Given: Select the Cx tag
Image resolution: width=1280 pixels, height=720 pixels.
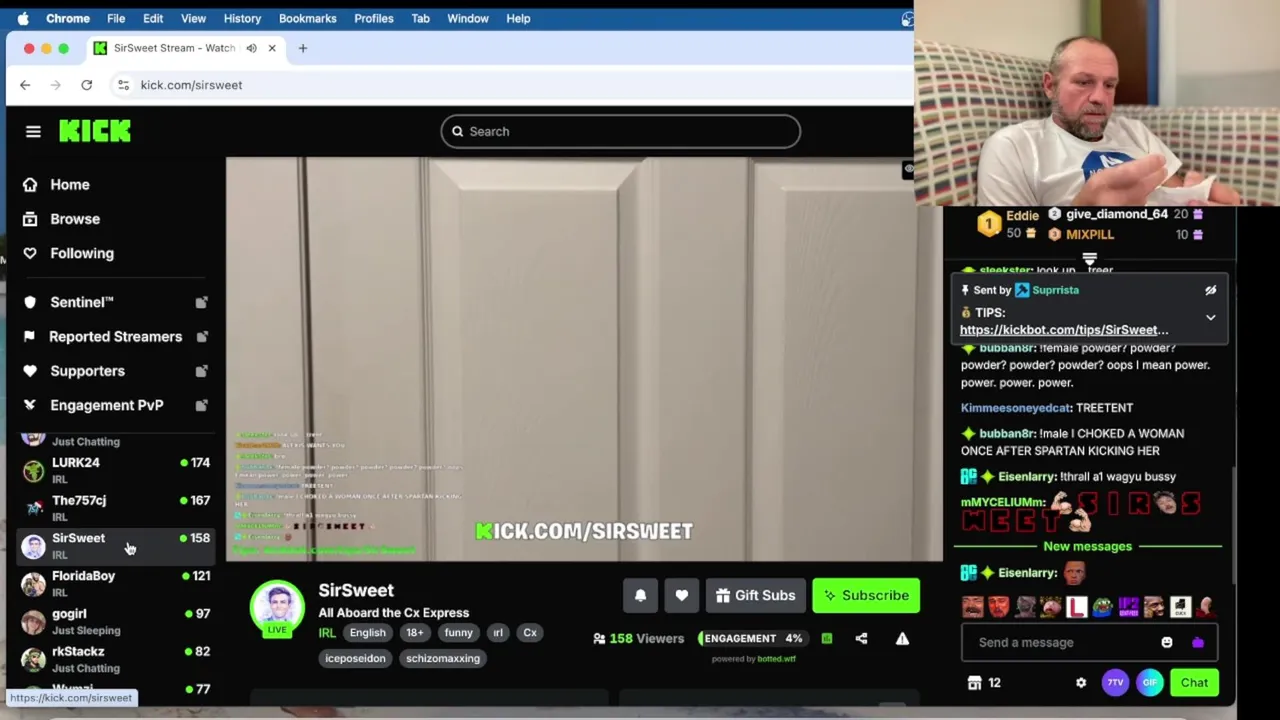Looking at the screenshot, I should point(530,632).
